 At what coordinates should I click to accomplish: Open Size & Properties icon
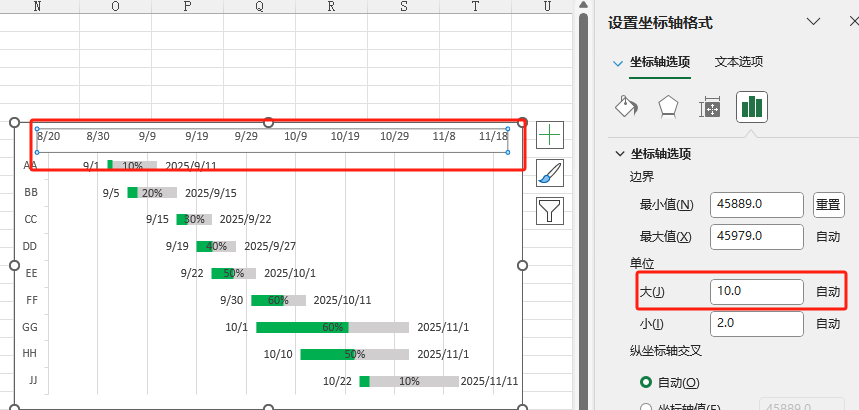coord(711,107)
